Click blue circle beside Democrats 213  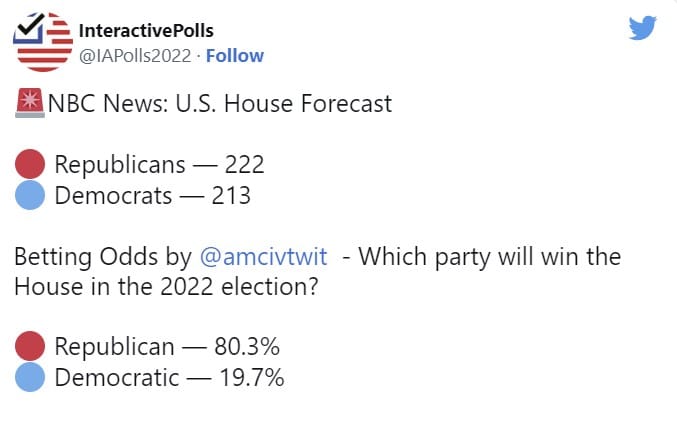[x=31, y=195]
